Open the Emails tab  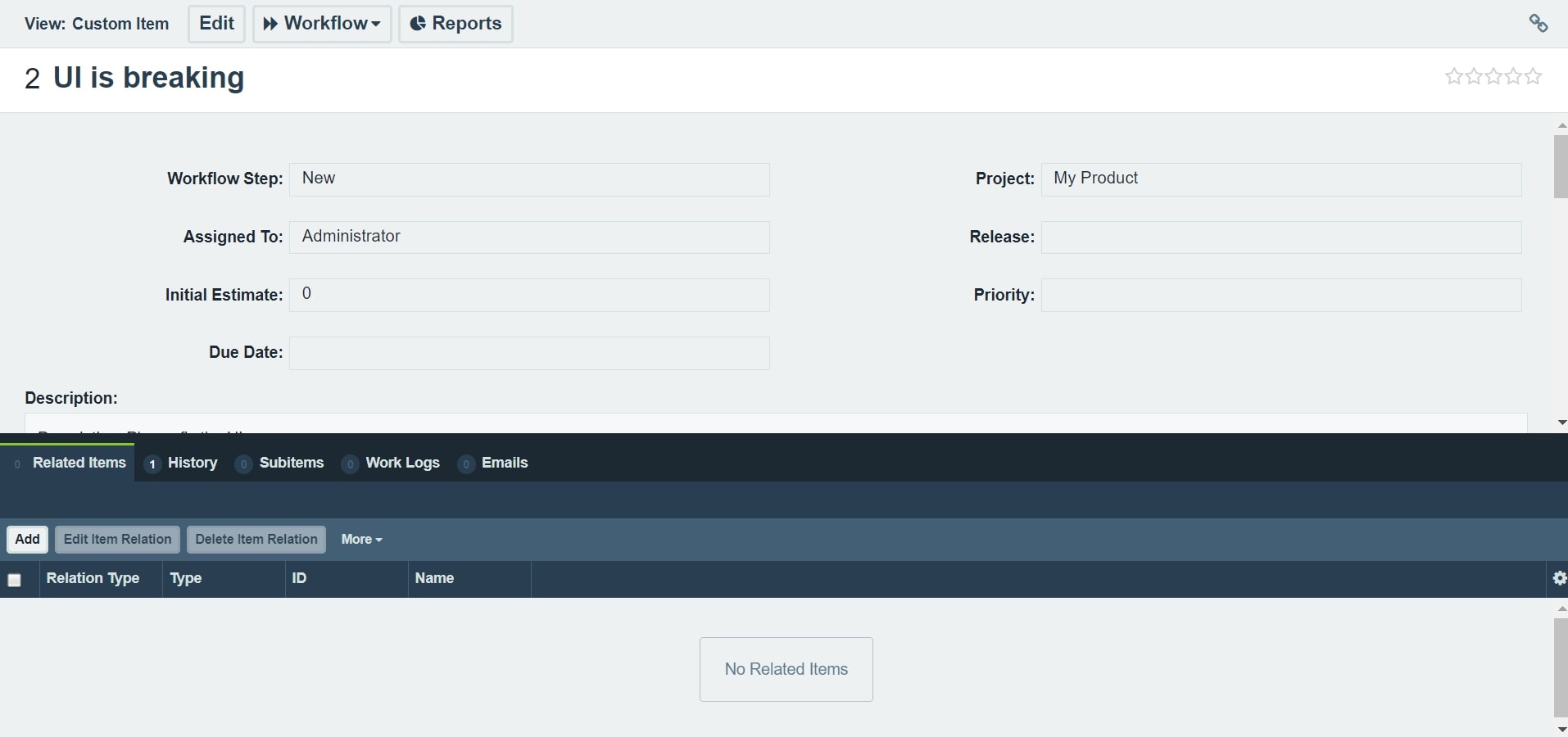click(x=493, y=463)
